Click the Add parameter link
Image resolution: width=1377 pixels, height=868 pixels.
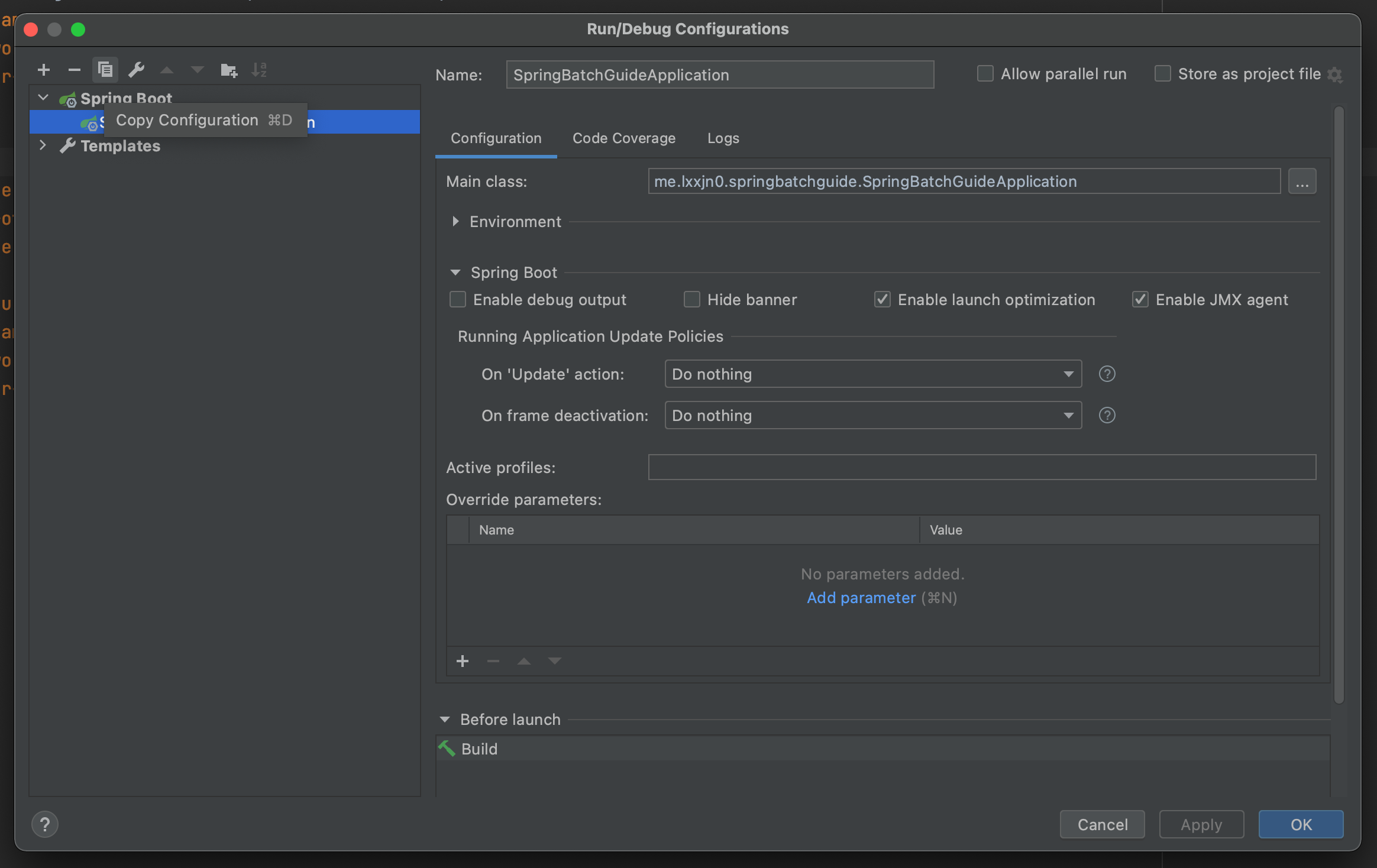(x=861, y=598)
